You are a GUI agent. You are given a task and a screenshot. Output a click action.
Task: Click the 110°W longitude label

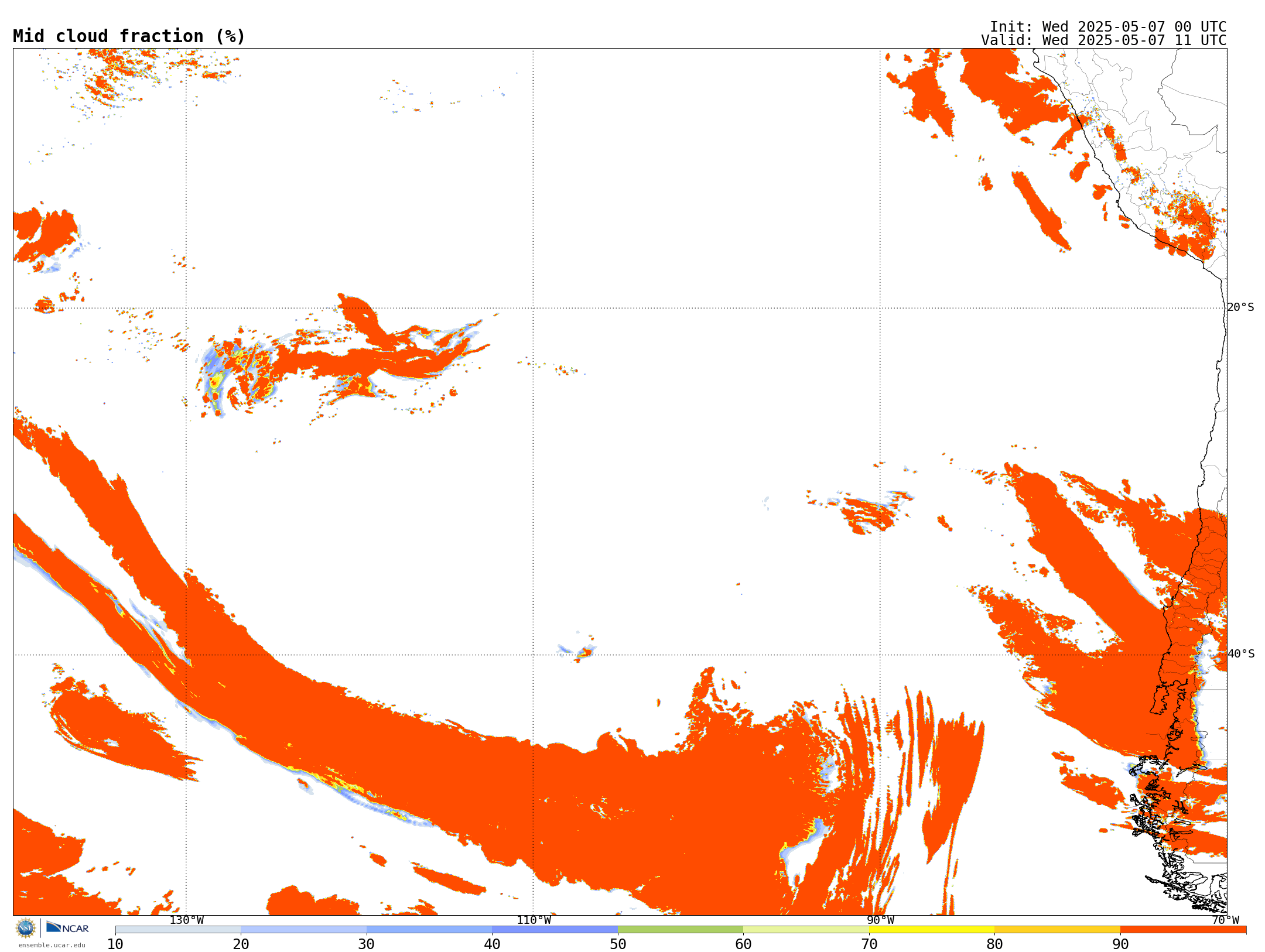534,920
